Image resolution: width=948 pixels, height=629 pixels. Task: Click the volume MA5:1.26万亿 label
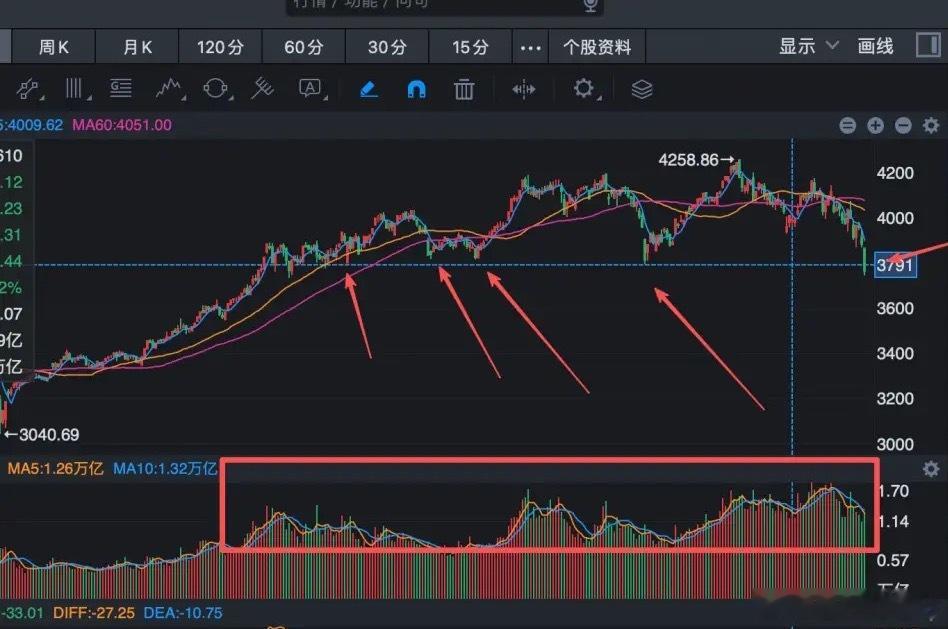55,469
